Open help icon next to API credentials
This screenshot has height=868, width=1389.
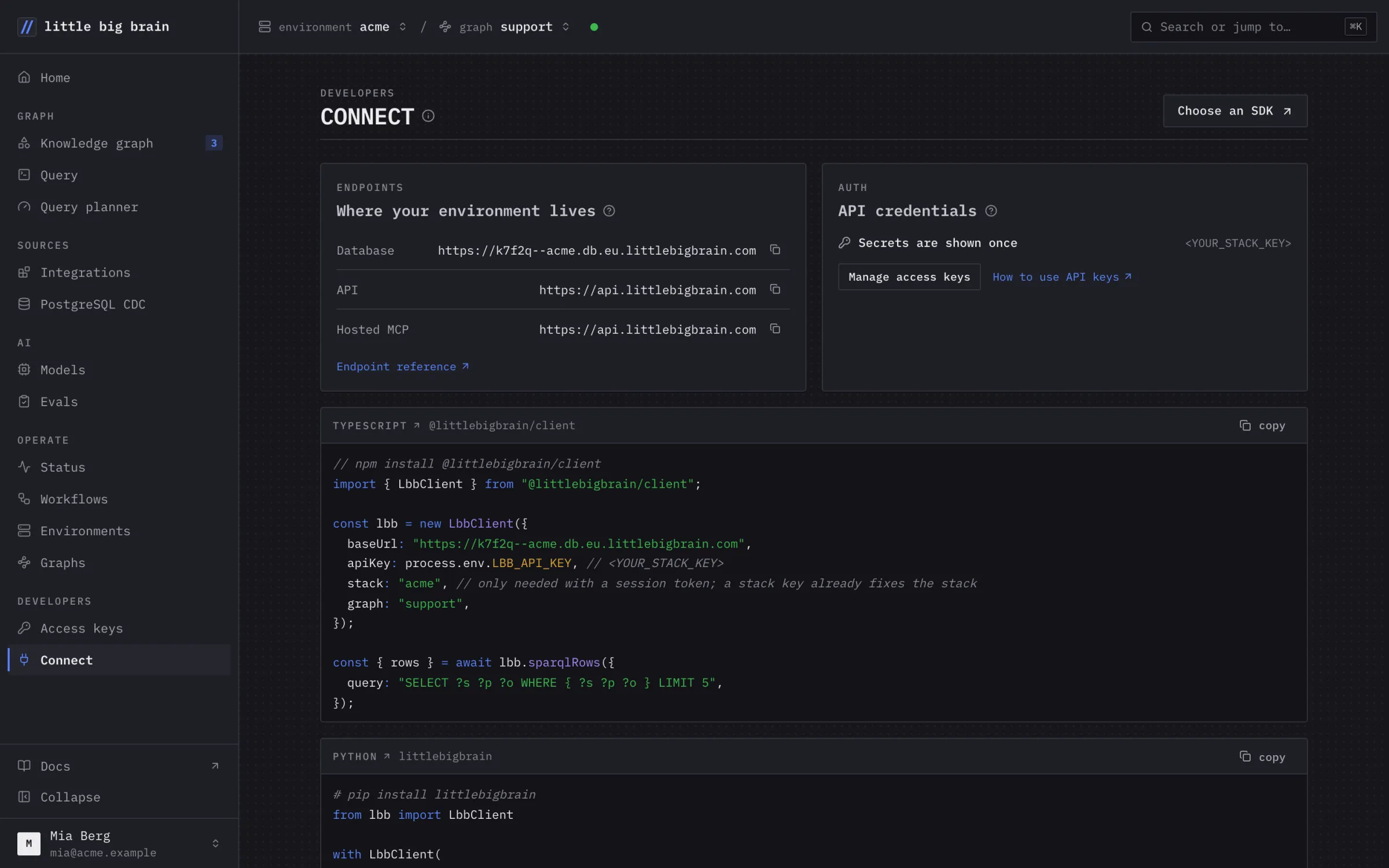click(991, 211)
